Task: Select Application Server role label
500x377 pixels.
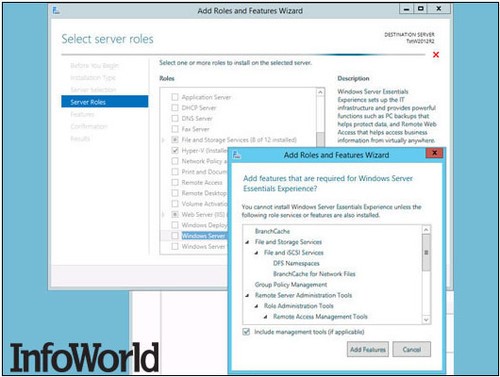Action: tap(206, 97)
